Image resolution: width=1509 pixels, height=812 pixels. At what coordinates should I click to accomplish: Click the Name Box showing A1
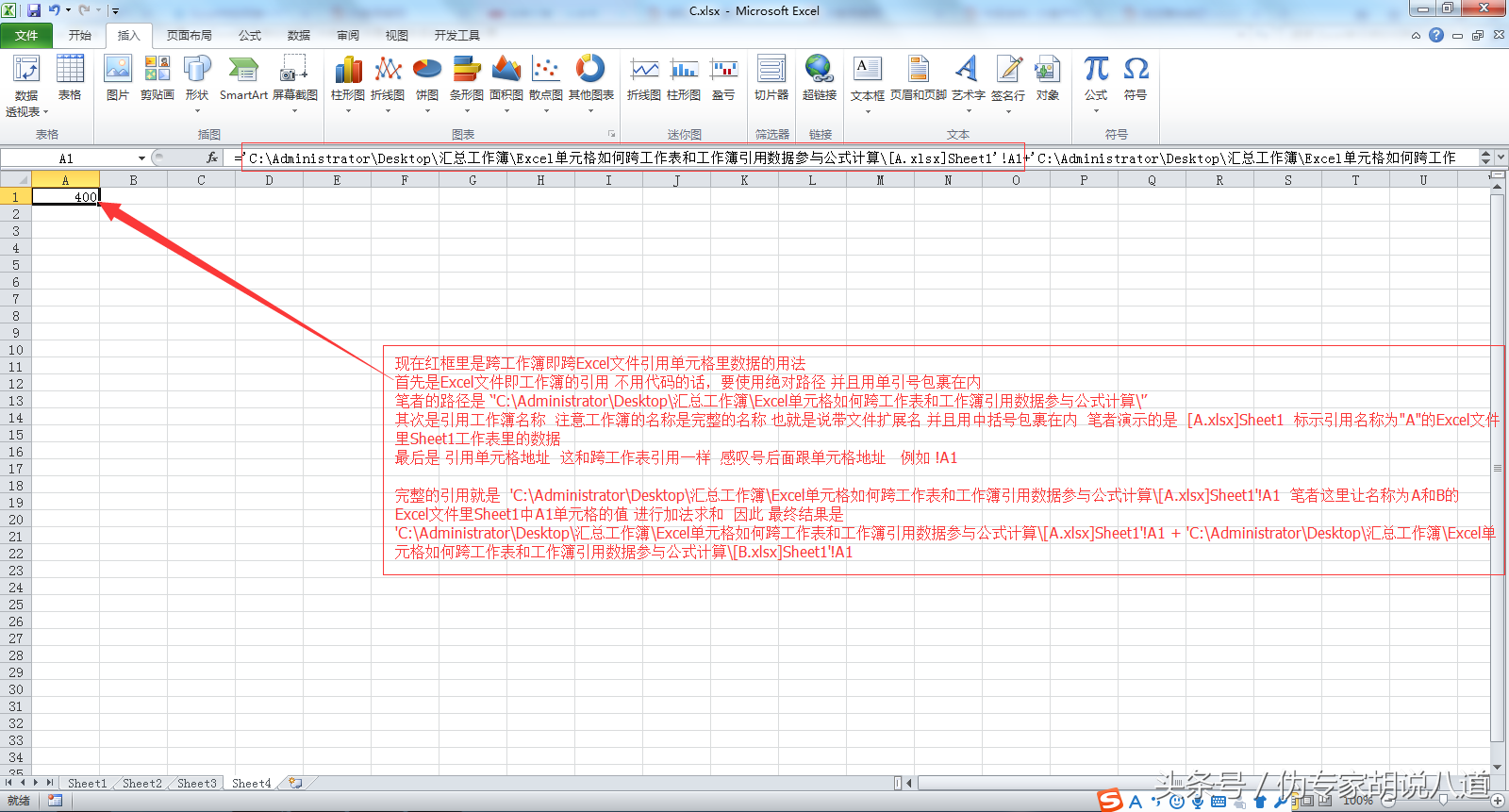tap(66, 158)
